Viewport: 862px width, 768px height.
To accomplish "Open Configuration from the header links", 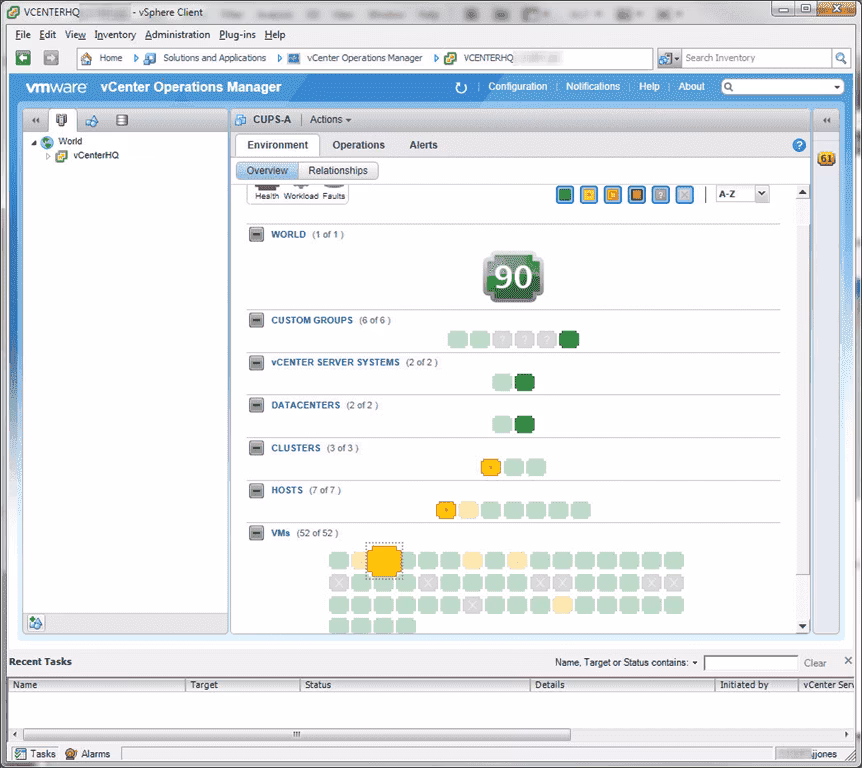I will coord(518,87).
